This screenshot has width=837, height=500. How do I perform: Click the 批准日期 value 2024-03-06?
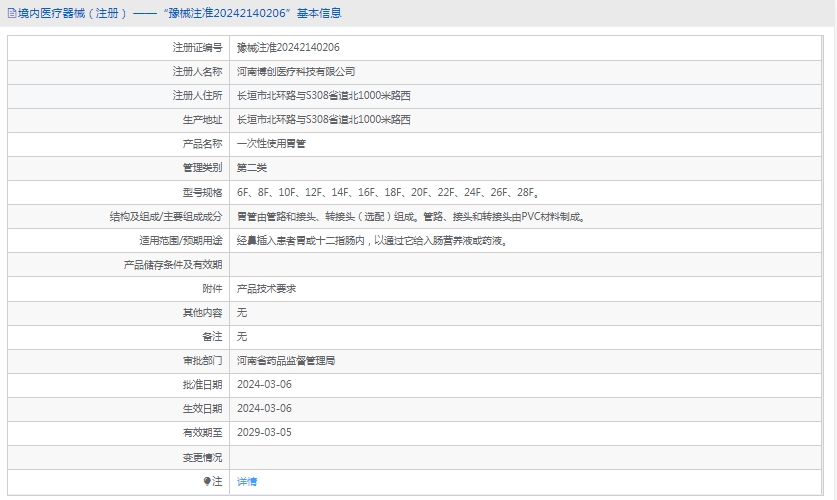pyautogui.click(x=264, y=384)
